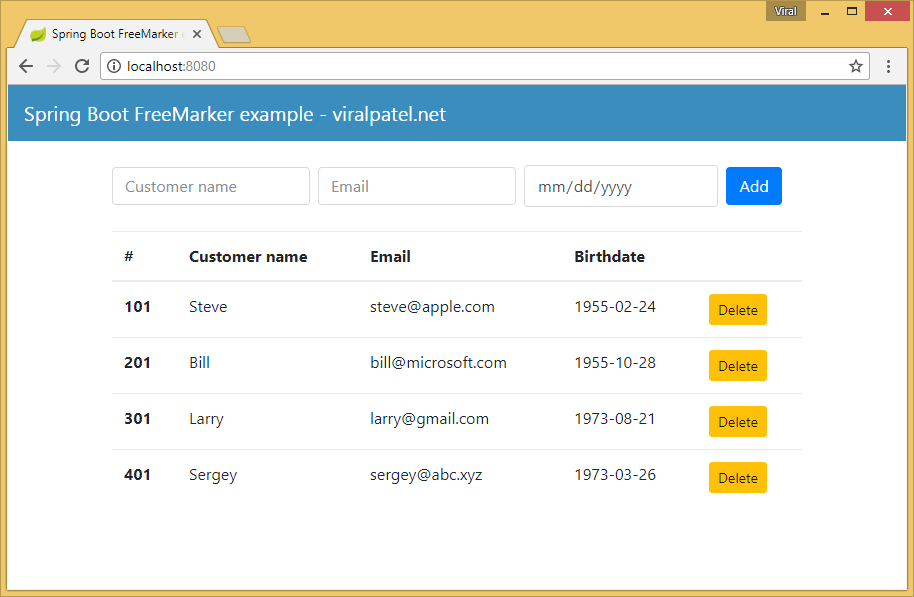Viewport: 914px width, 597px height.
Task: Maximize the browser window
Action: click(852, 11)
